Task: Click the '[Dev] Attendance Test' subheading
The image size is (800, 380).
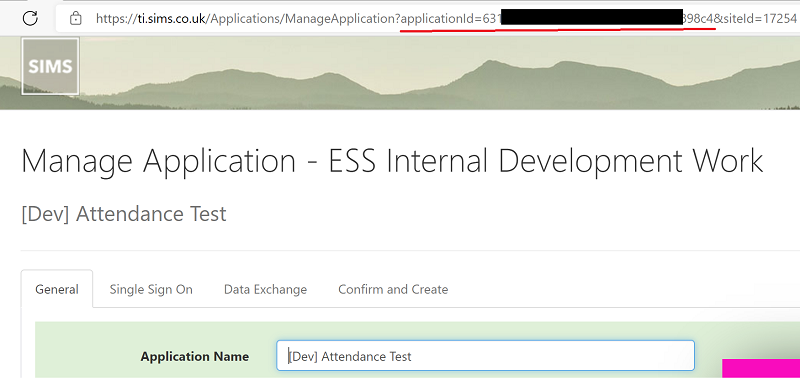Action: [x=124, y=214]
